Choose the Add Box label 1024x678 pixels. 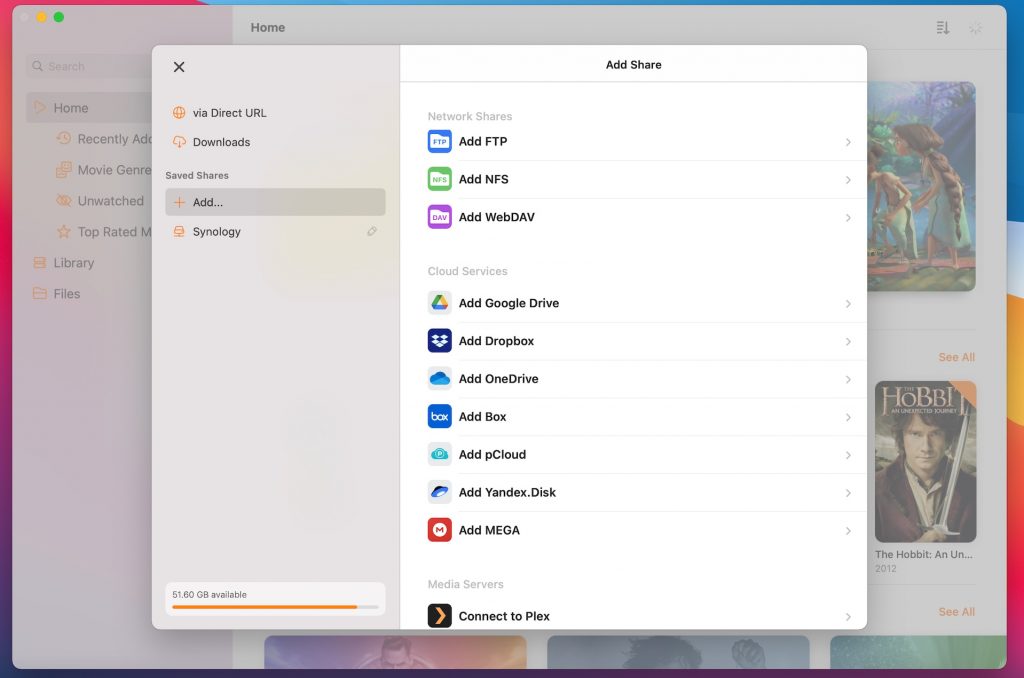coord(483,417)
